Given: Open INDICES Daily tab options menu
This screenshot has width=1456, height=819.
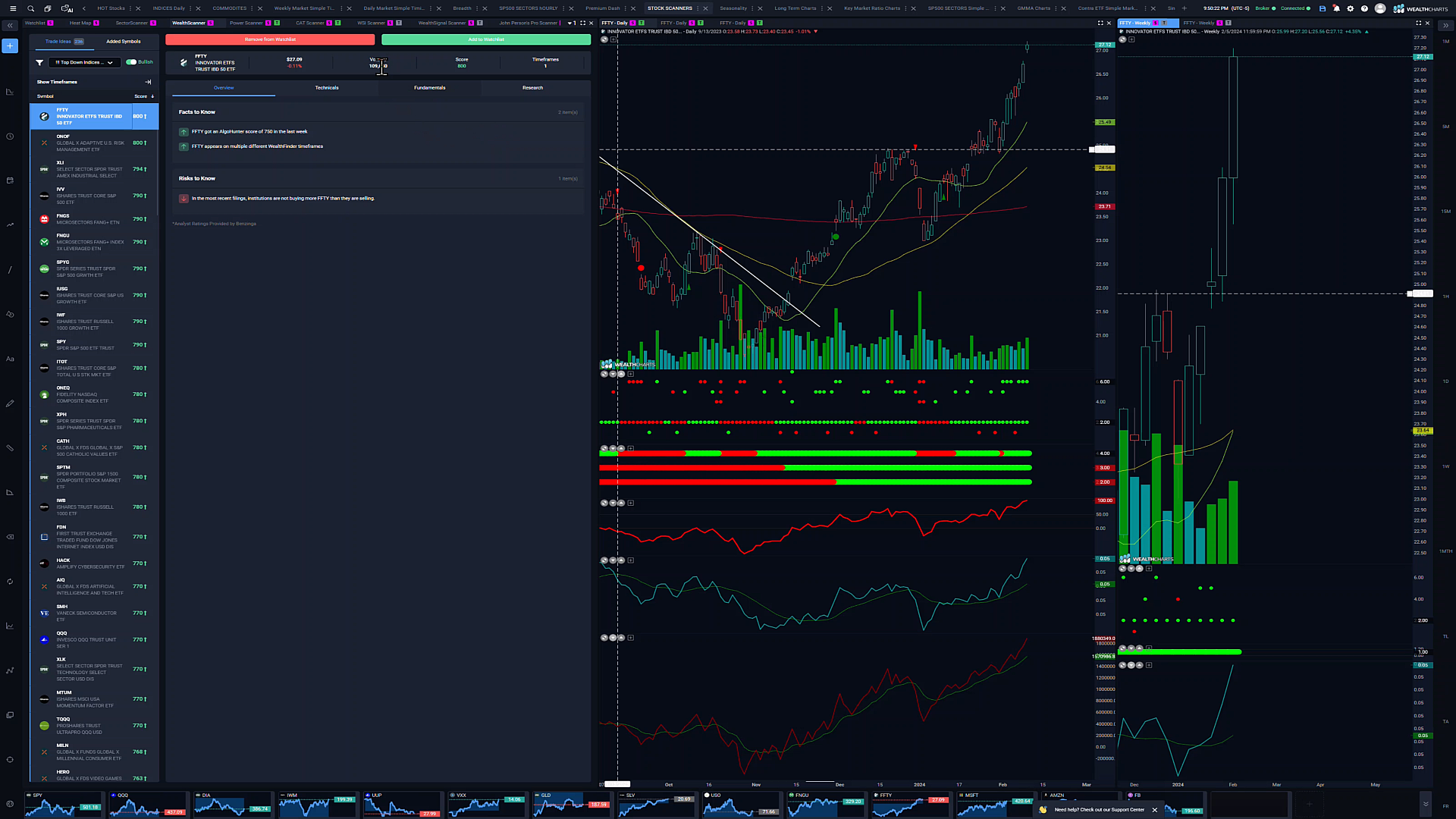Looking at the screenshot, I should tap(191, 8).
